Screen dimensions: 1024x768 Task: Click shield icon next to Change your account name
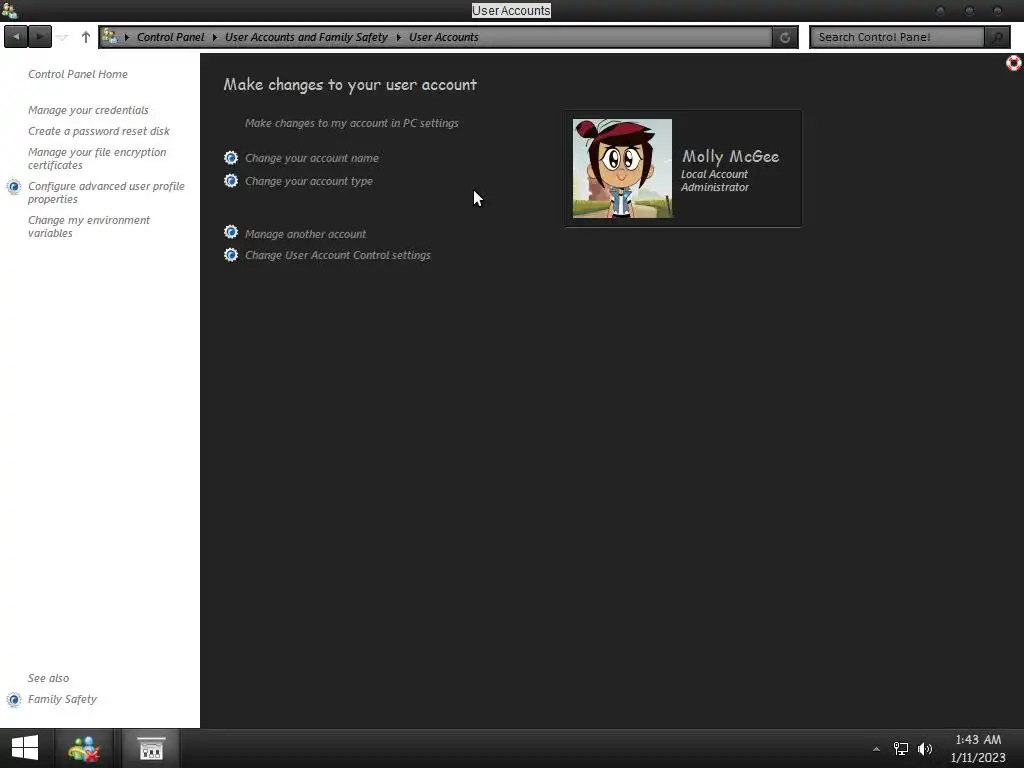click(x=231, y=157)
